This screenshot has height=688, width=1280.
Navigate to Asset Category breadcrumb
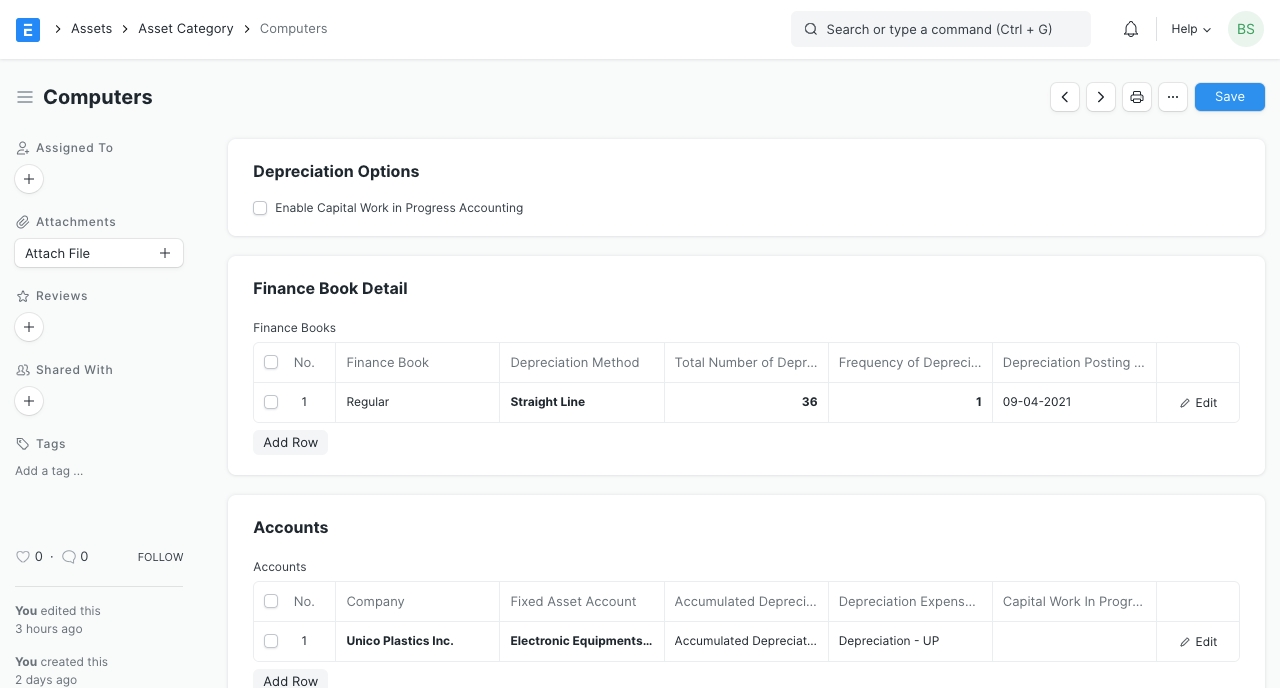point(186,29)
